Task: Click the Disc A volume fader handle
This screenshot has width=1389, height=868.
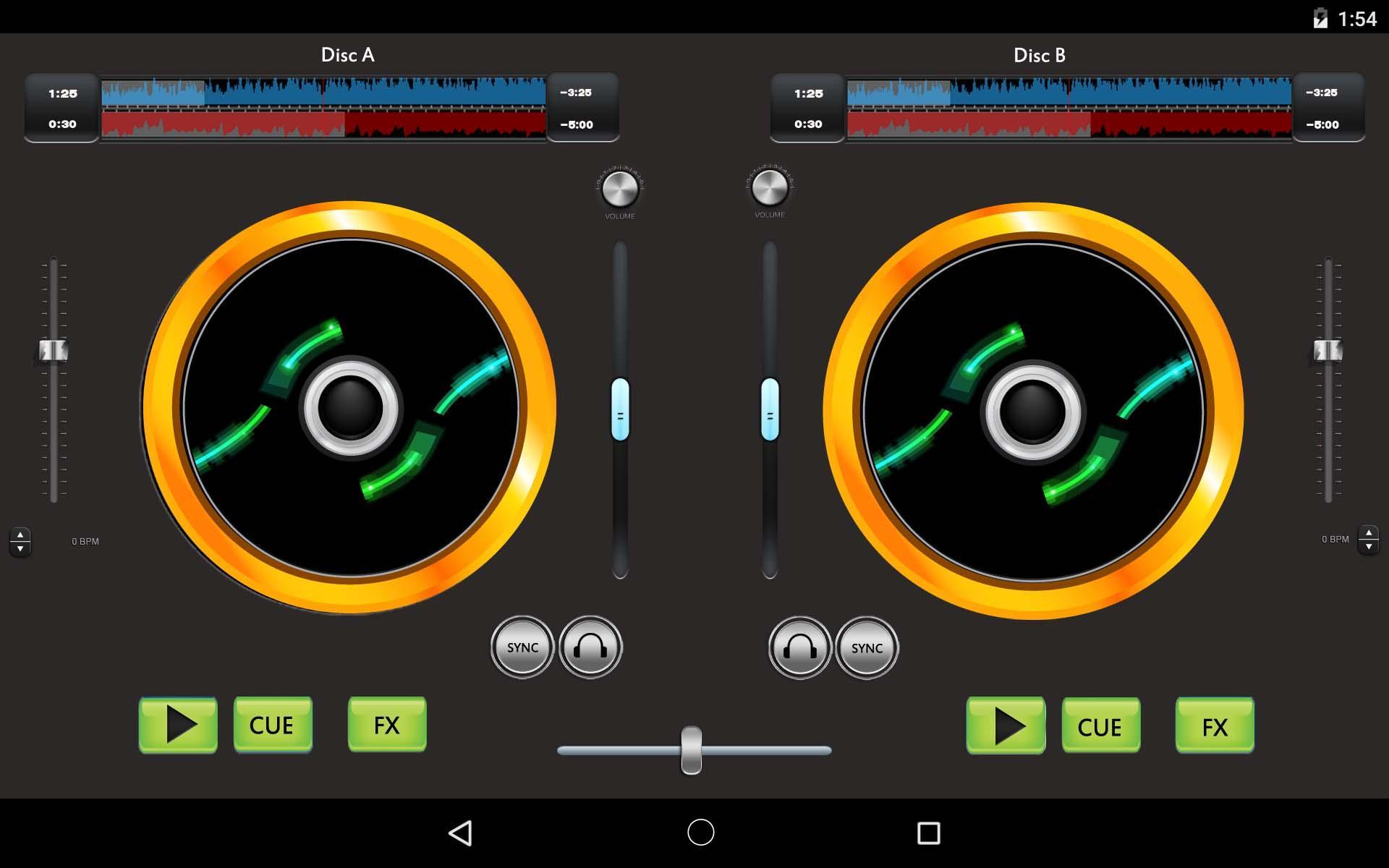Action: (620, 409)
